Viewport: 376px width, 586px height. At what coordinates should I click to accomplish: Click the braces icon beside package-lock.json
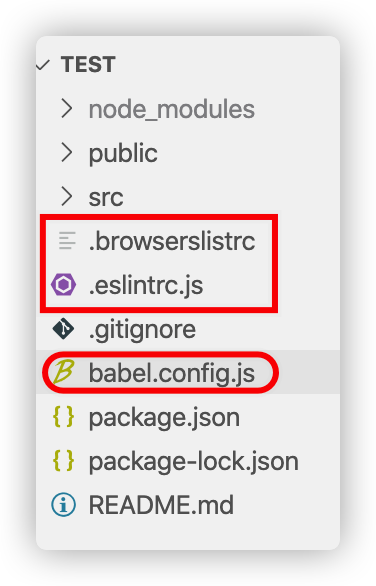click(x=64, y=460)
